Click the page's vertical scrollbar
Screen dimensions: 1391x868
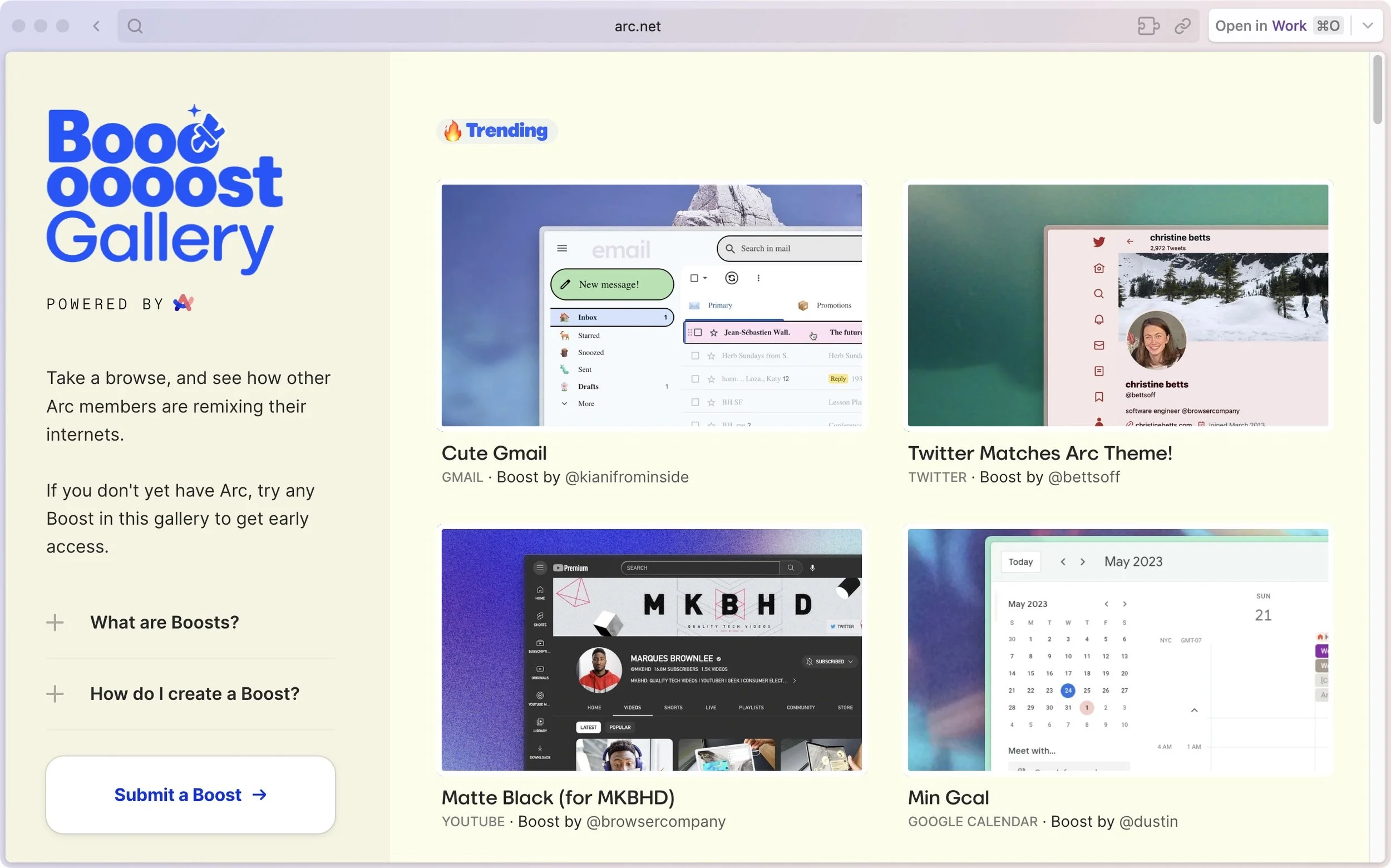[x=1378, y=90]
